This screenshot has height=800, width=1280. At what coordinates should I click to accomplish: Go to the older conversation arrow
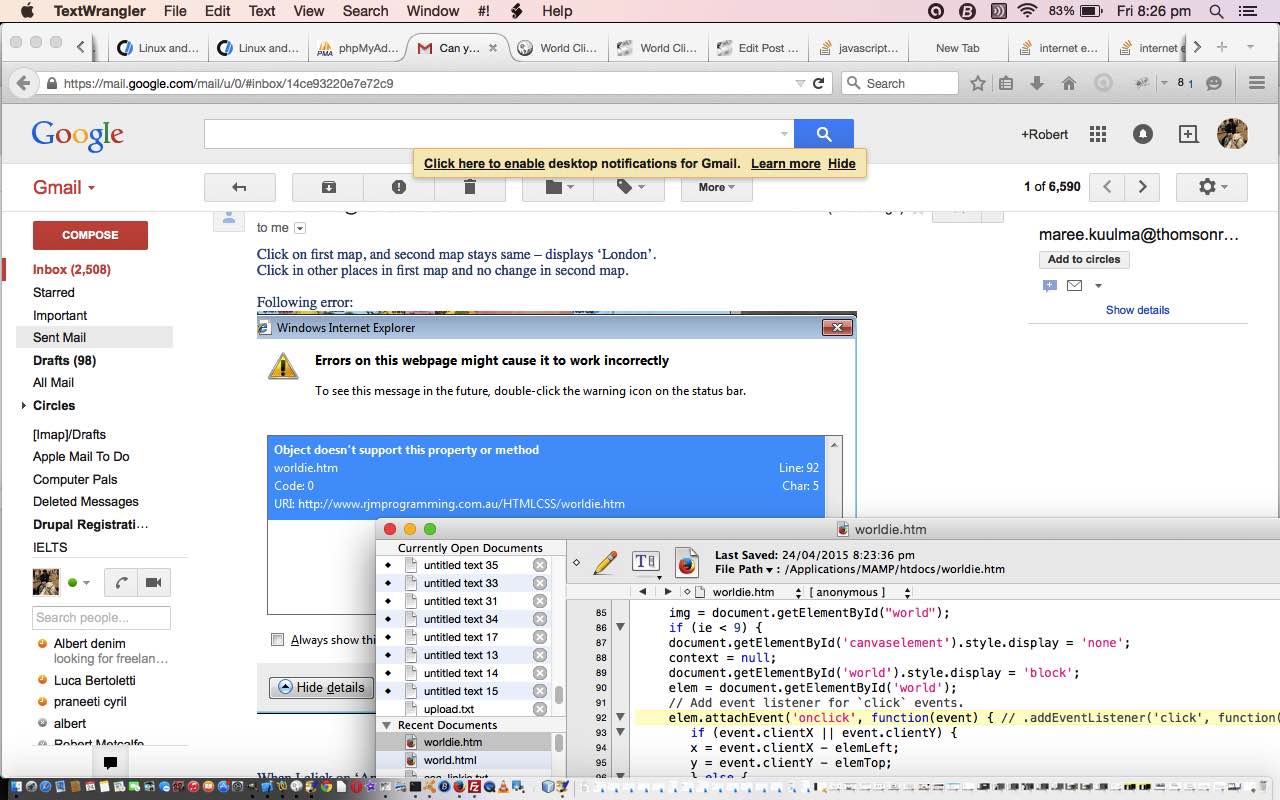tap(1142, 187)
